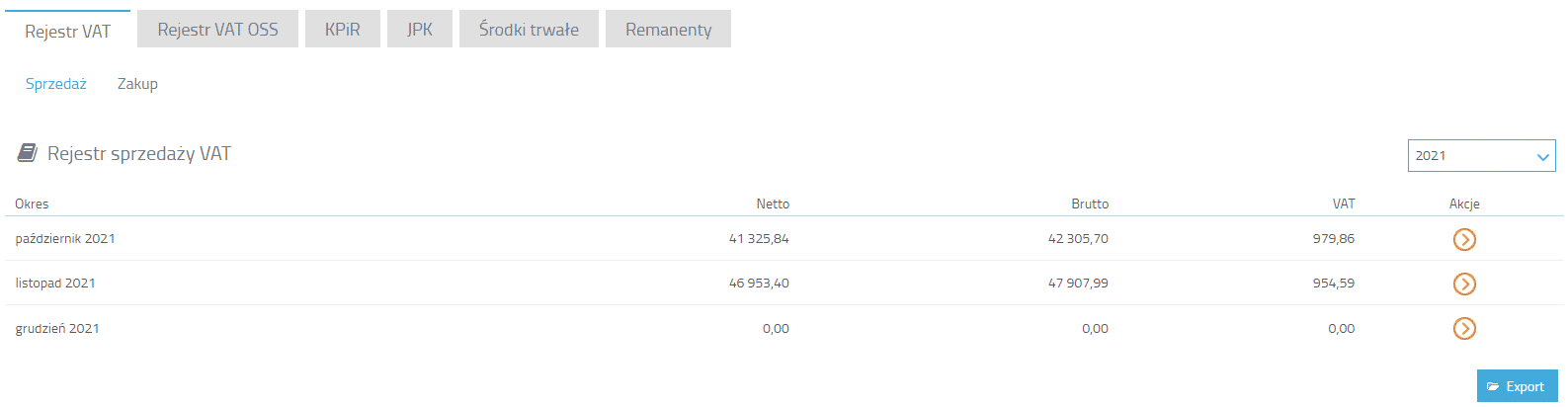Click the Netto column header

pyautogui.click(x=773, y=203)
